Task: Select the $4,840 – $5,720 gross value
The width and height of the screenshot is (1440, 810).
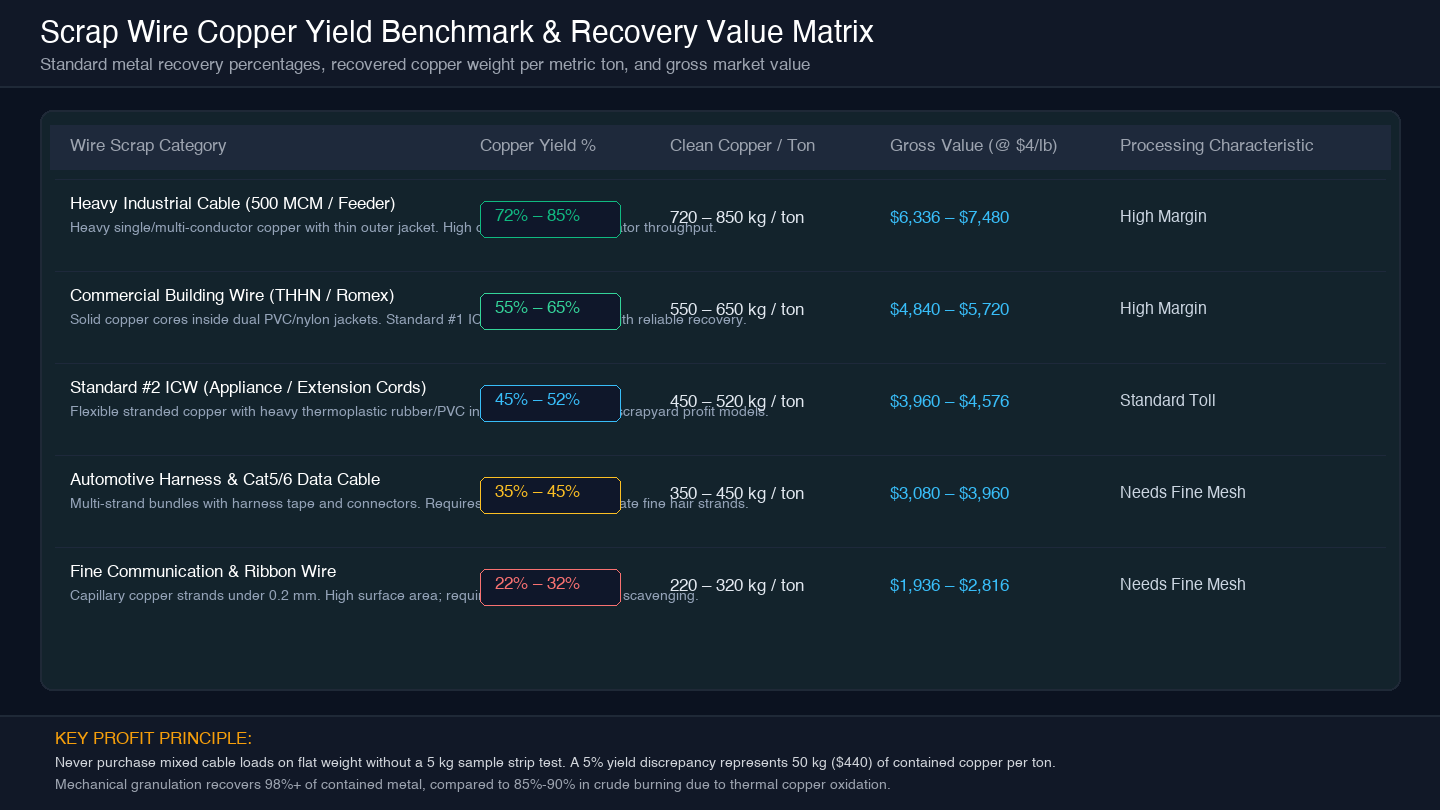Action: tap(950, 310)
